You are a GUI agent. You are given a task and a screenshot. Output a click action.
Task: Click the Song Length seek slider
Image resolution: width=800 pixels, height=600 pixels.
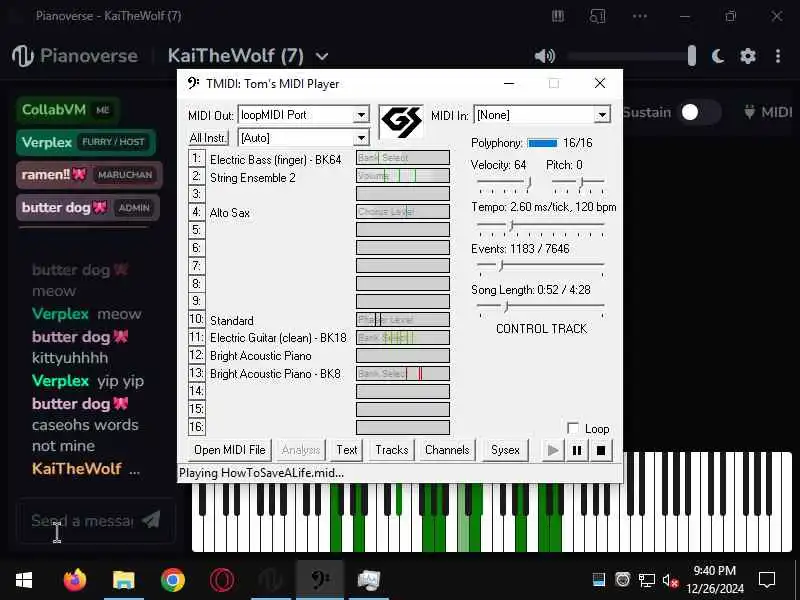pyautogui.click(x=540, y=308)
